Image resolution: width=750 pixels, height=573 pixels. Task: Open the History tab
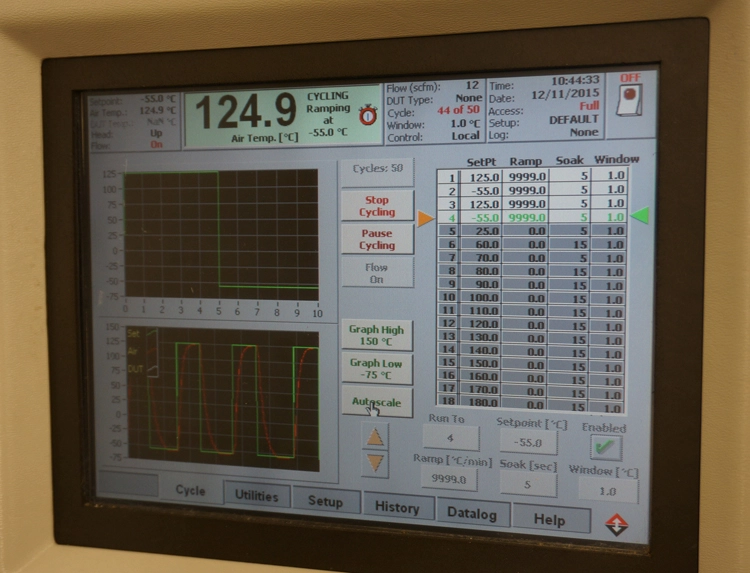point(398,507)
